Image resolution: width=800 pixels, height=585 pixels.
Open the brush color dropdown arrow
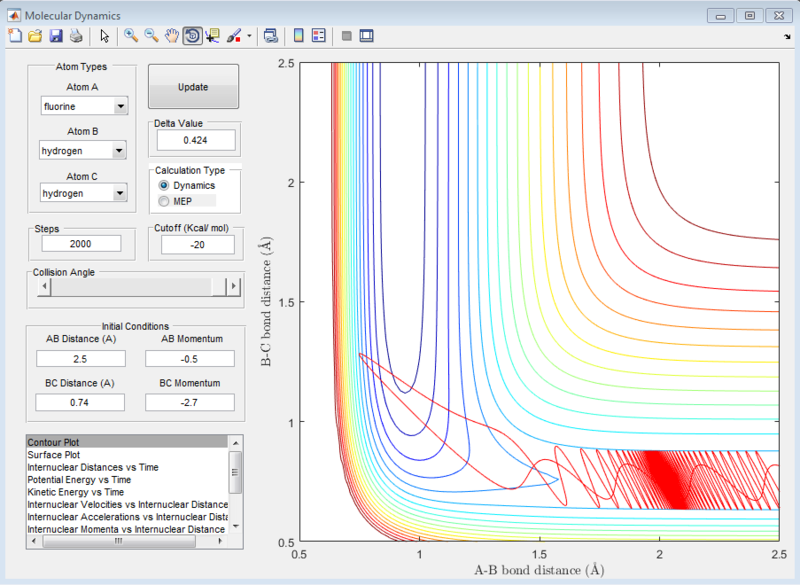[249, 36]
